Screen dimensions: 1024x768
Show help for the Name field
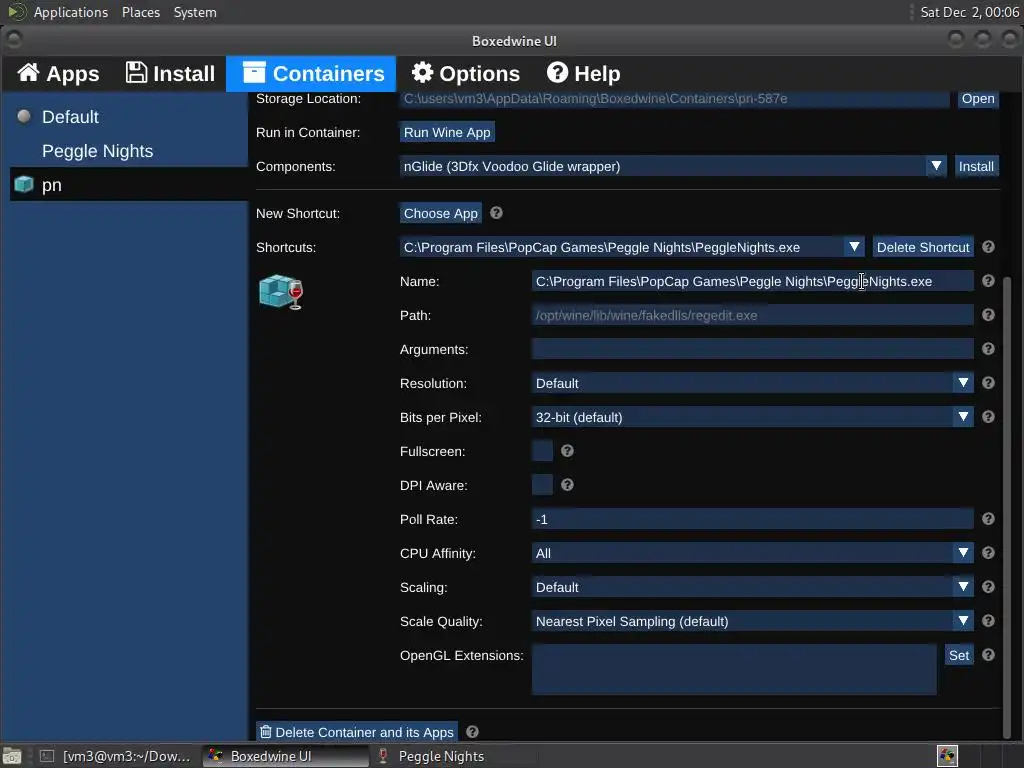pos(988,281)
